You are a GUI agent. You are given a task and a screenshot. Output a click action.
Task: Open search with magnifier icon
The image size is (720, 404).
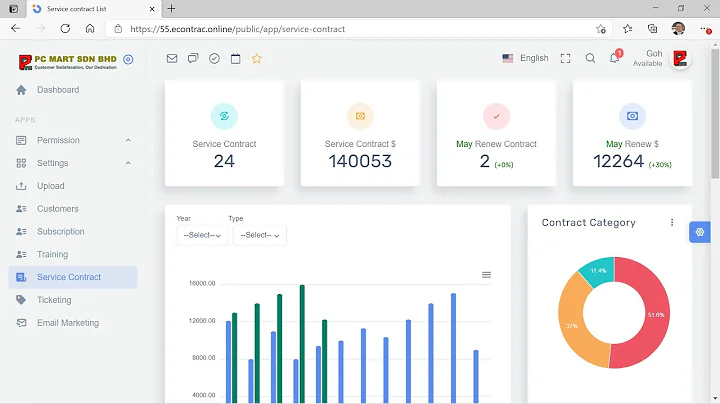click(590, 58)
